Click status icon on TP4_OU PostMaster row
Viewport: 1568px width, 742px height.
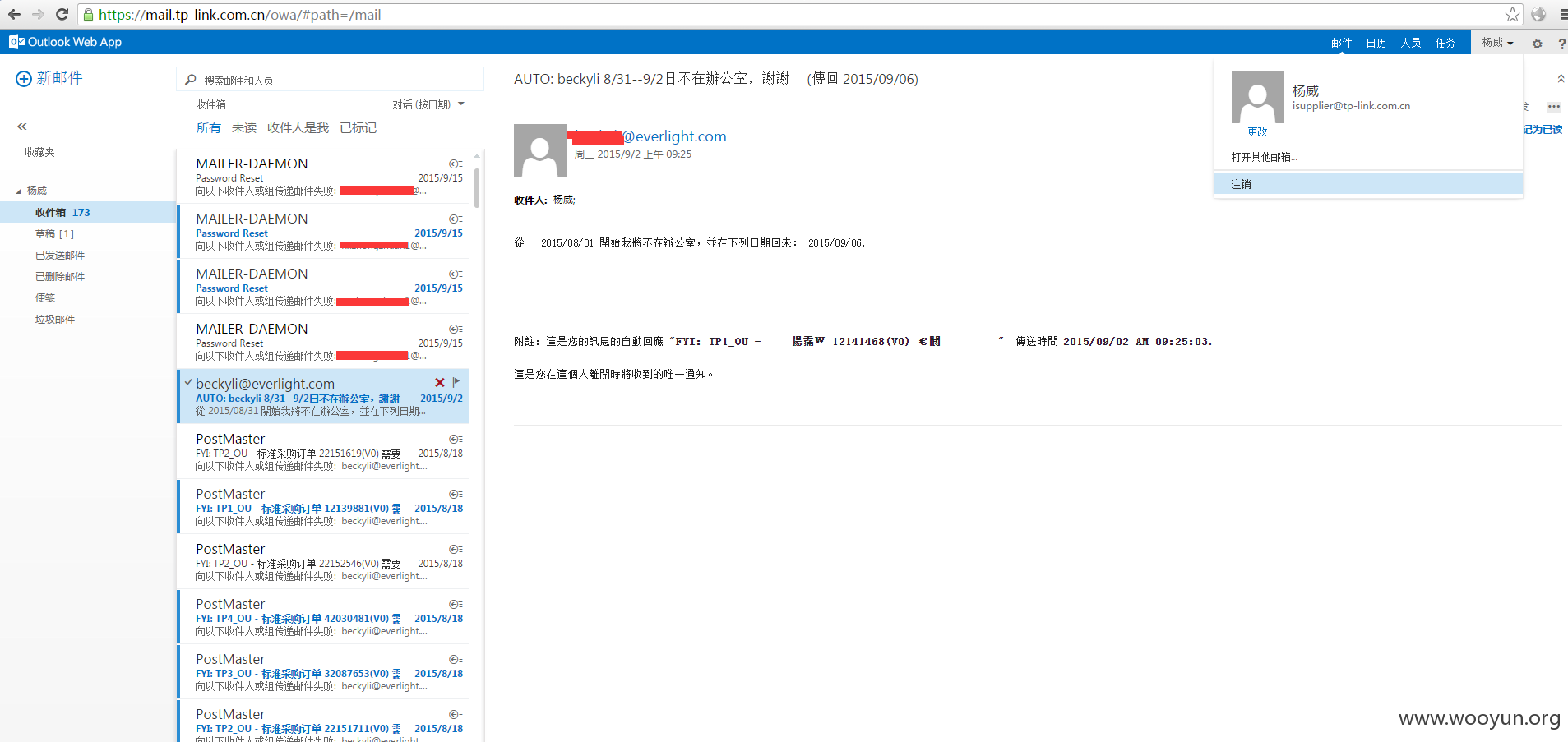456,605
